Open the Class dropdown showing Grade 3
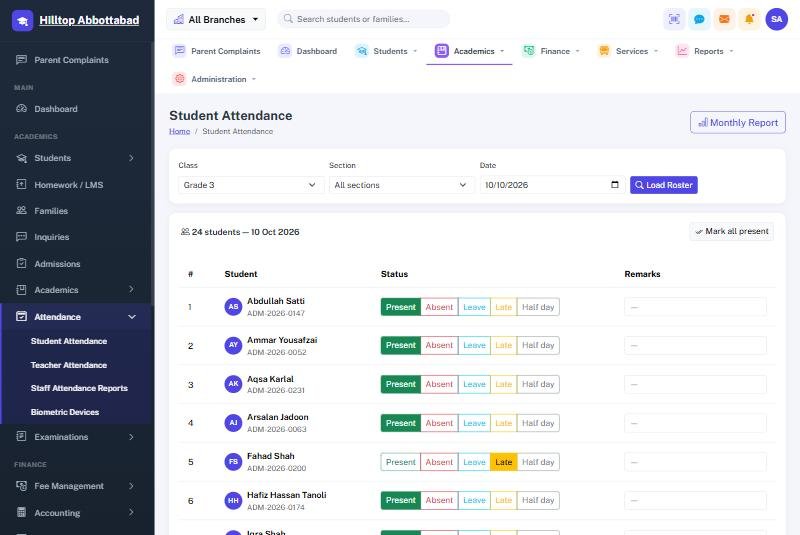The height and width of the screenshot is (535, 800). click(251, 185)
